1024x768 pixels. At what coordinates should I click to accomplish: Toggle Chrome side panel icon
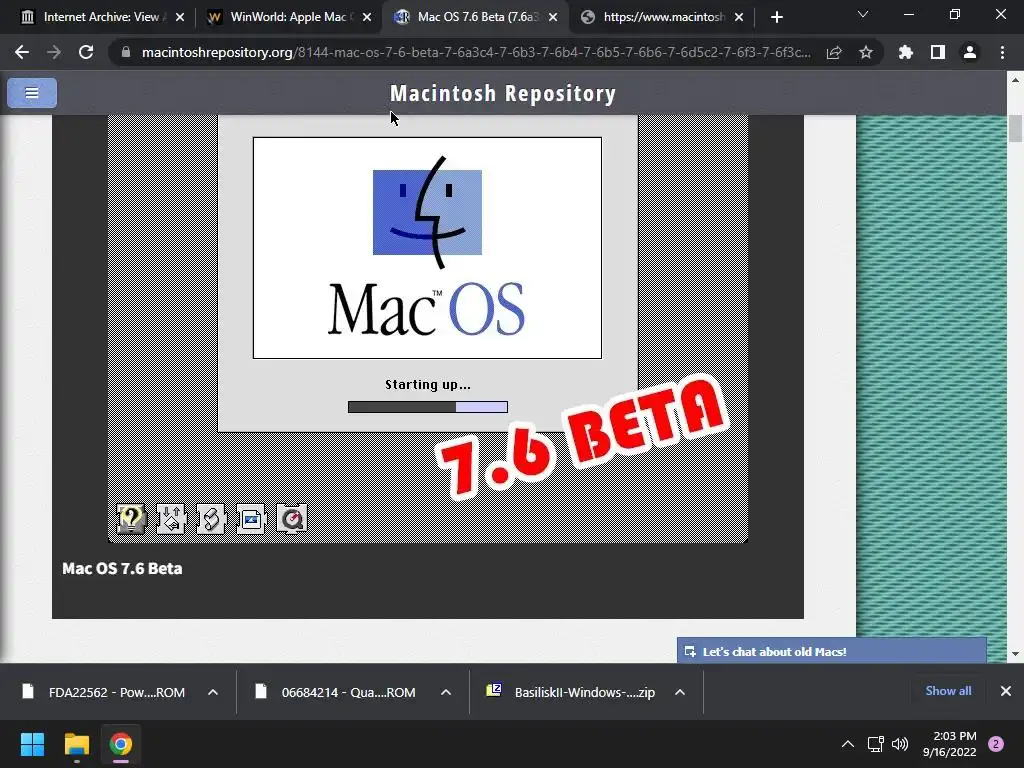(938, 52)
